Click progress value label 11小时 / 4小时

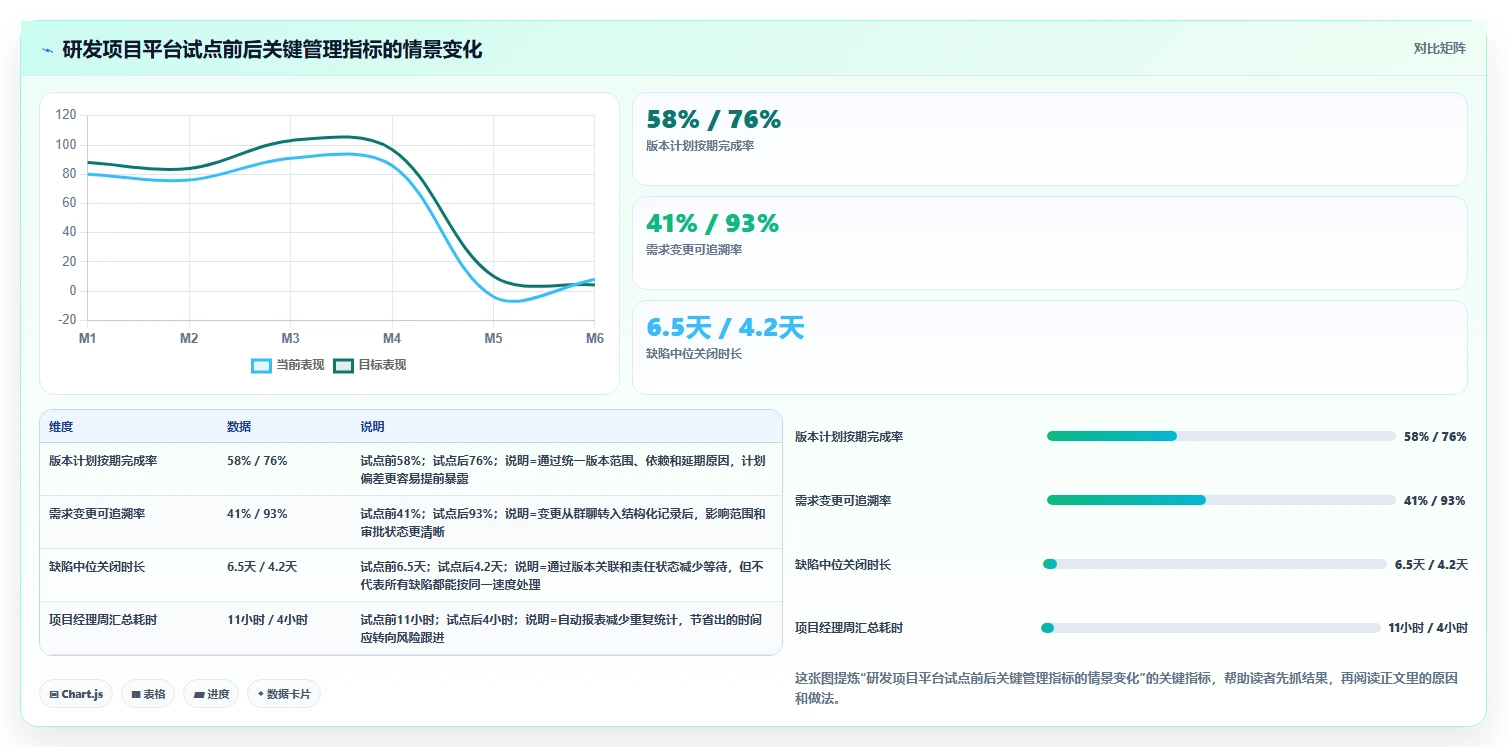pyautogui.click(x=1428, y=628)
